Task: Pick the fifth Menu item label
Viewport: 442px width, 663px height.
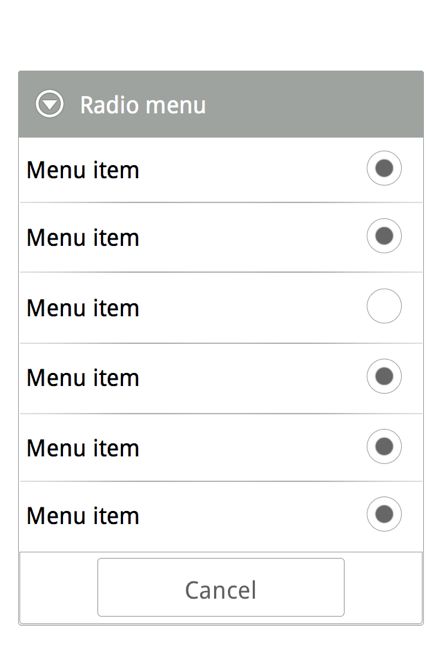Action: (x=83, y=448)
